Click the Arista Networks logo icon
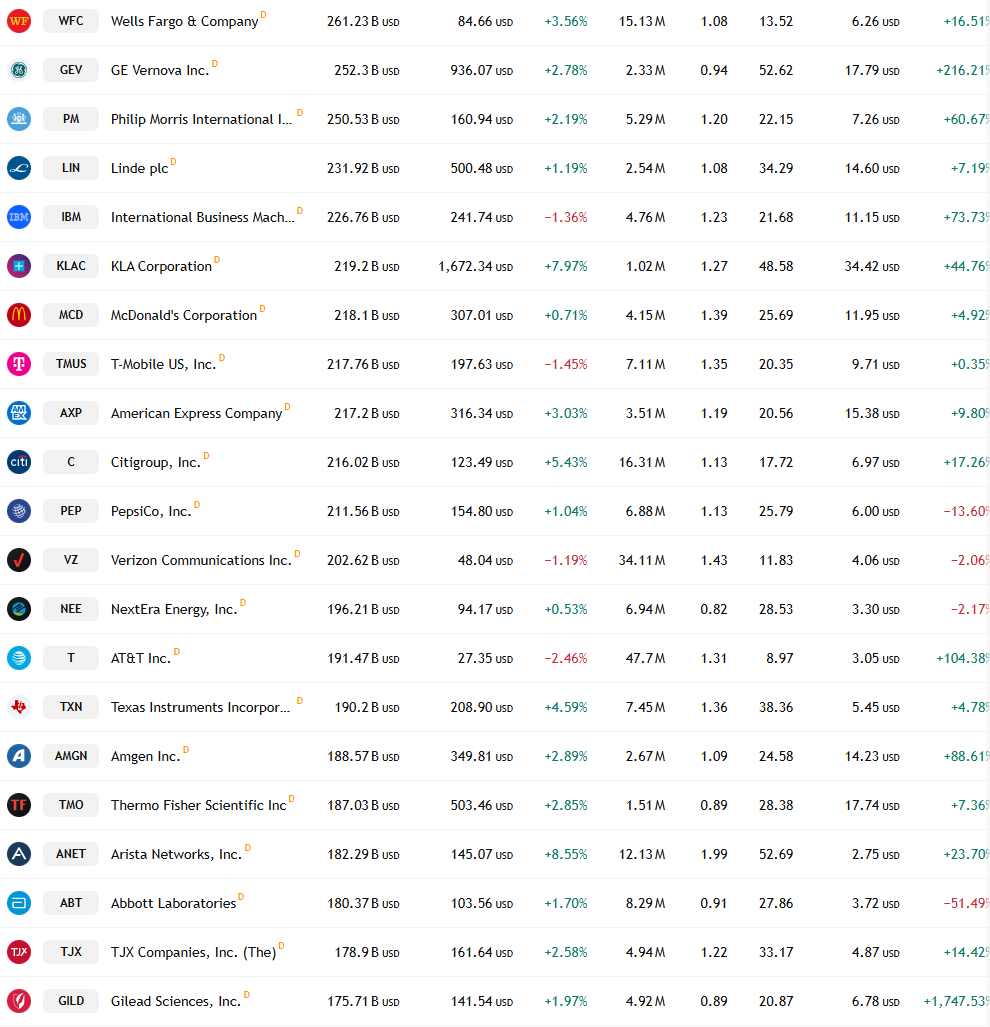The image size is (990, 1027). [x=19, y=854]
